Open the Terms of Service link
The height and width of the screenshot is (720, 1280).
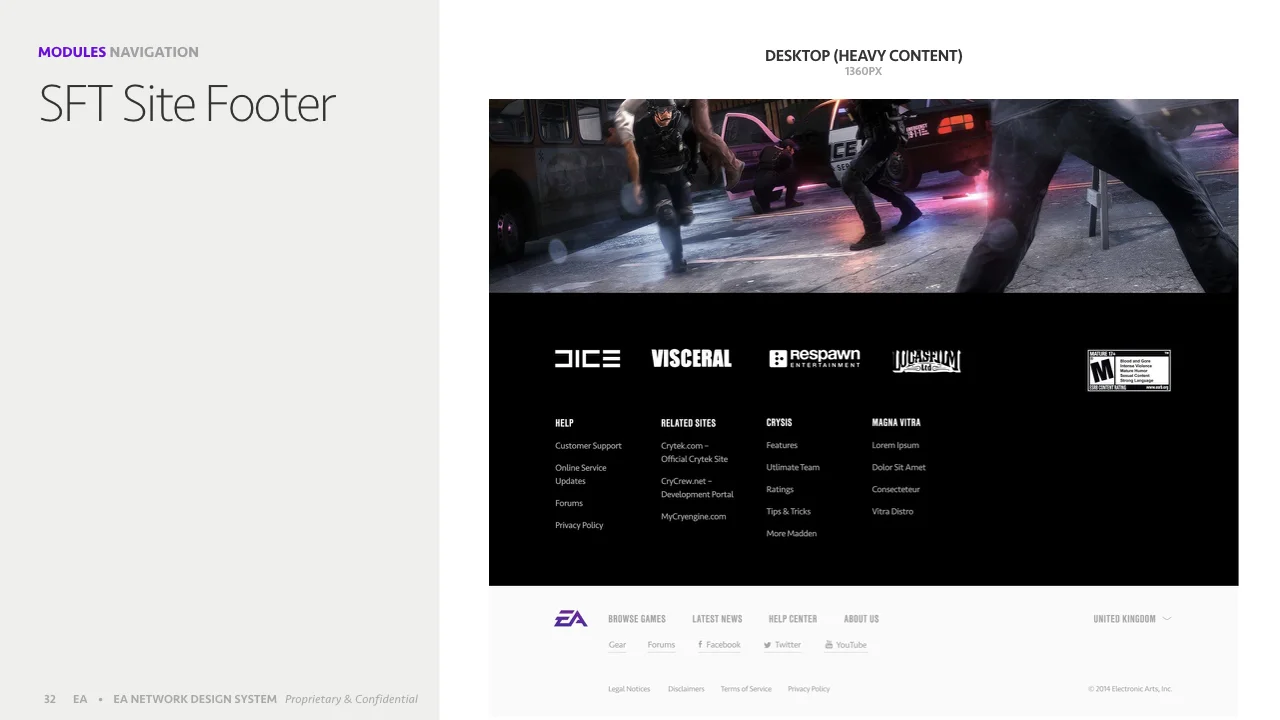[746, 689]
